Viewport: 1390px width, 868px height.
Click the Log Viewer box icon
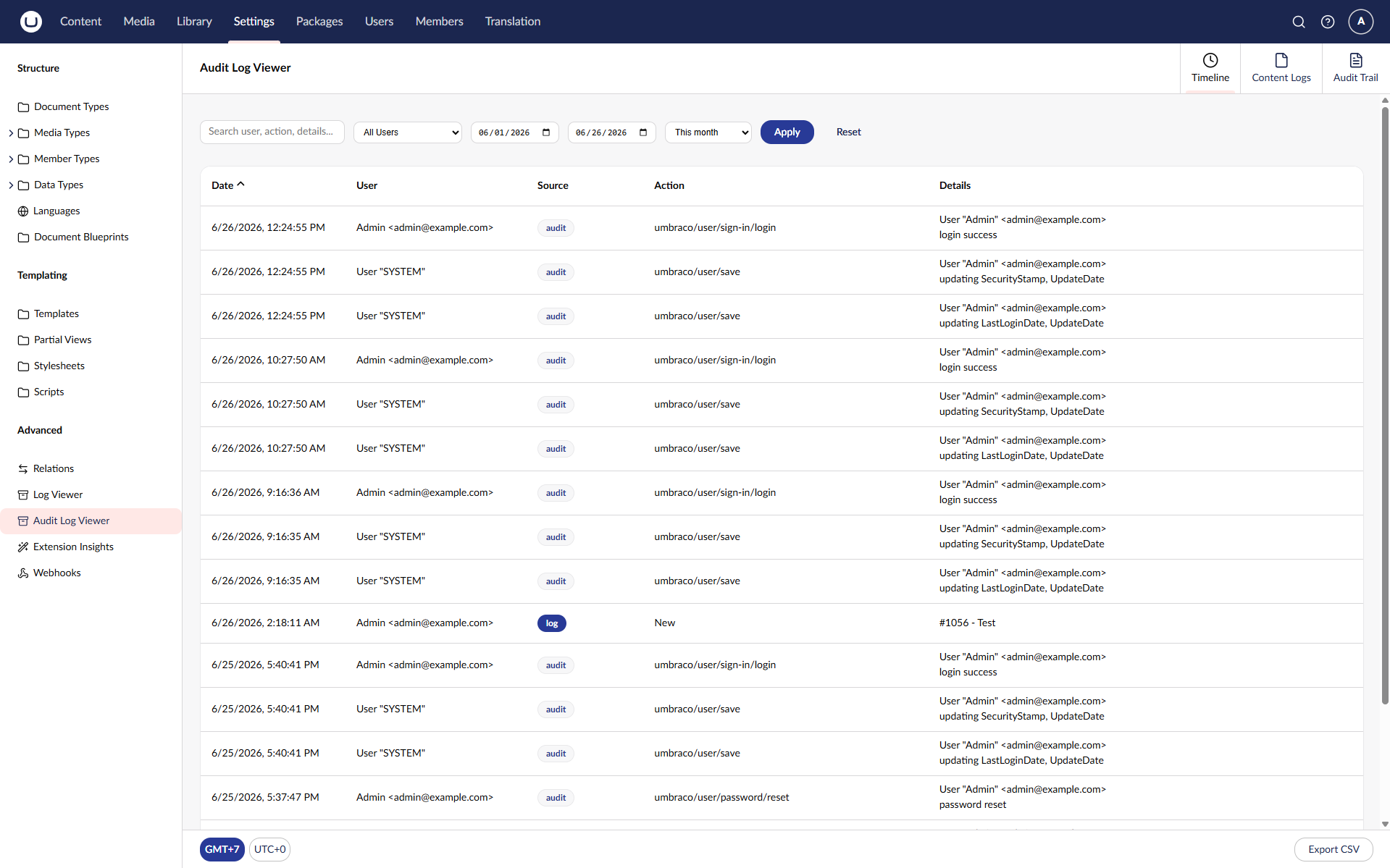pyautogui.click(x=23, y=495)
